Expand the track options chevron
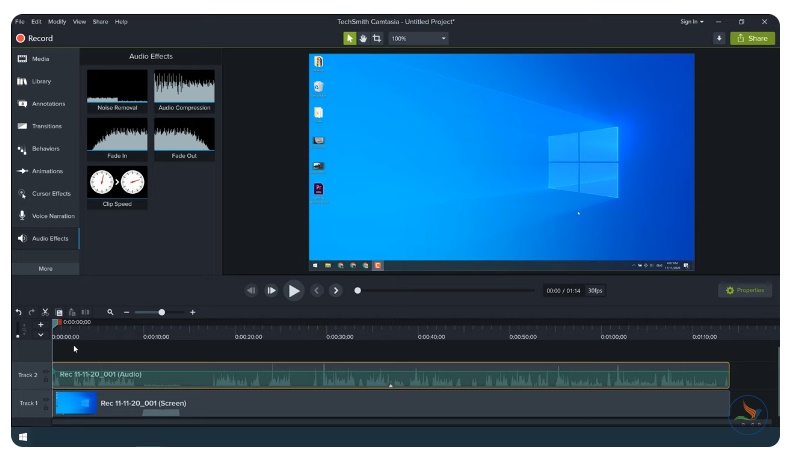785x455 pixels. point(41,335)
